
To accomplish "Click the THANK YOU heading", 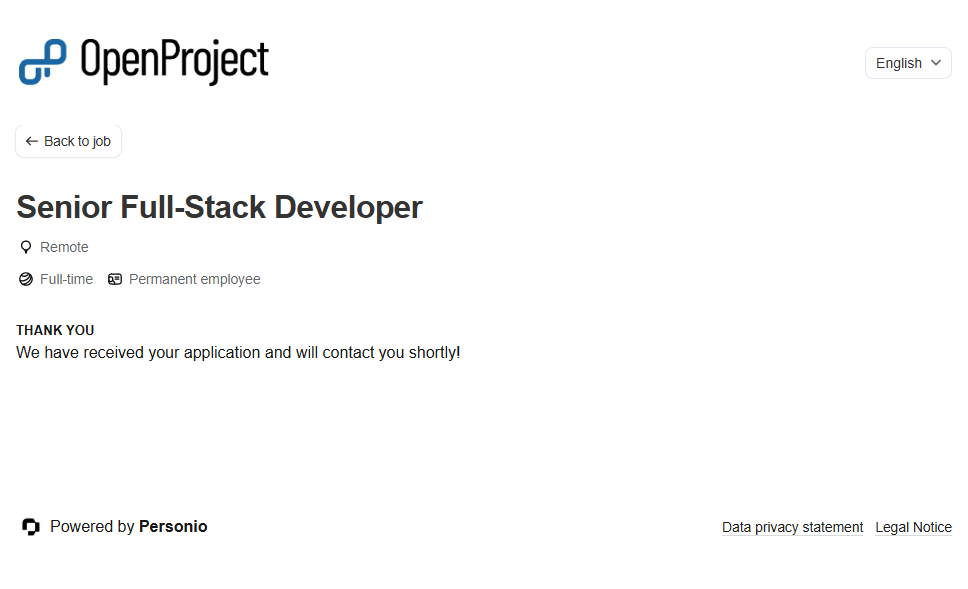I will click(55, 330).
